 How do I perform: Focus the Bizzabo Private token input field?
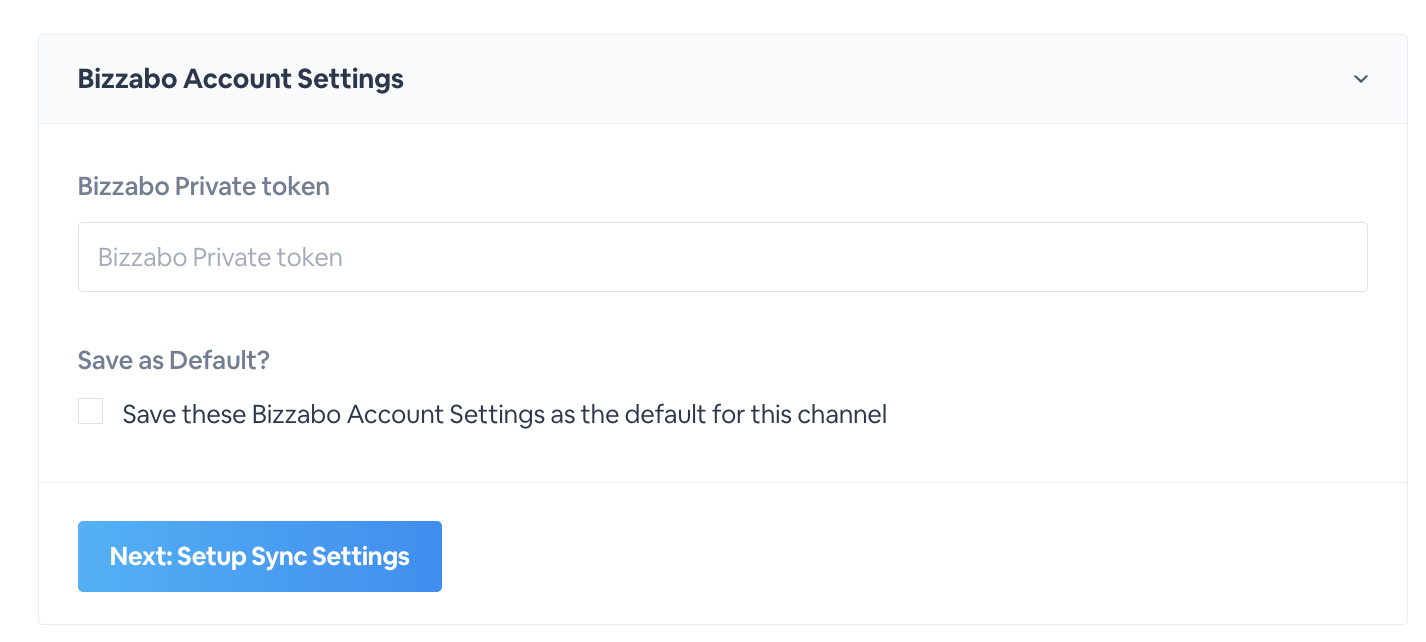click(x=722, y=257)
